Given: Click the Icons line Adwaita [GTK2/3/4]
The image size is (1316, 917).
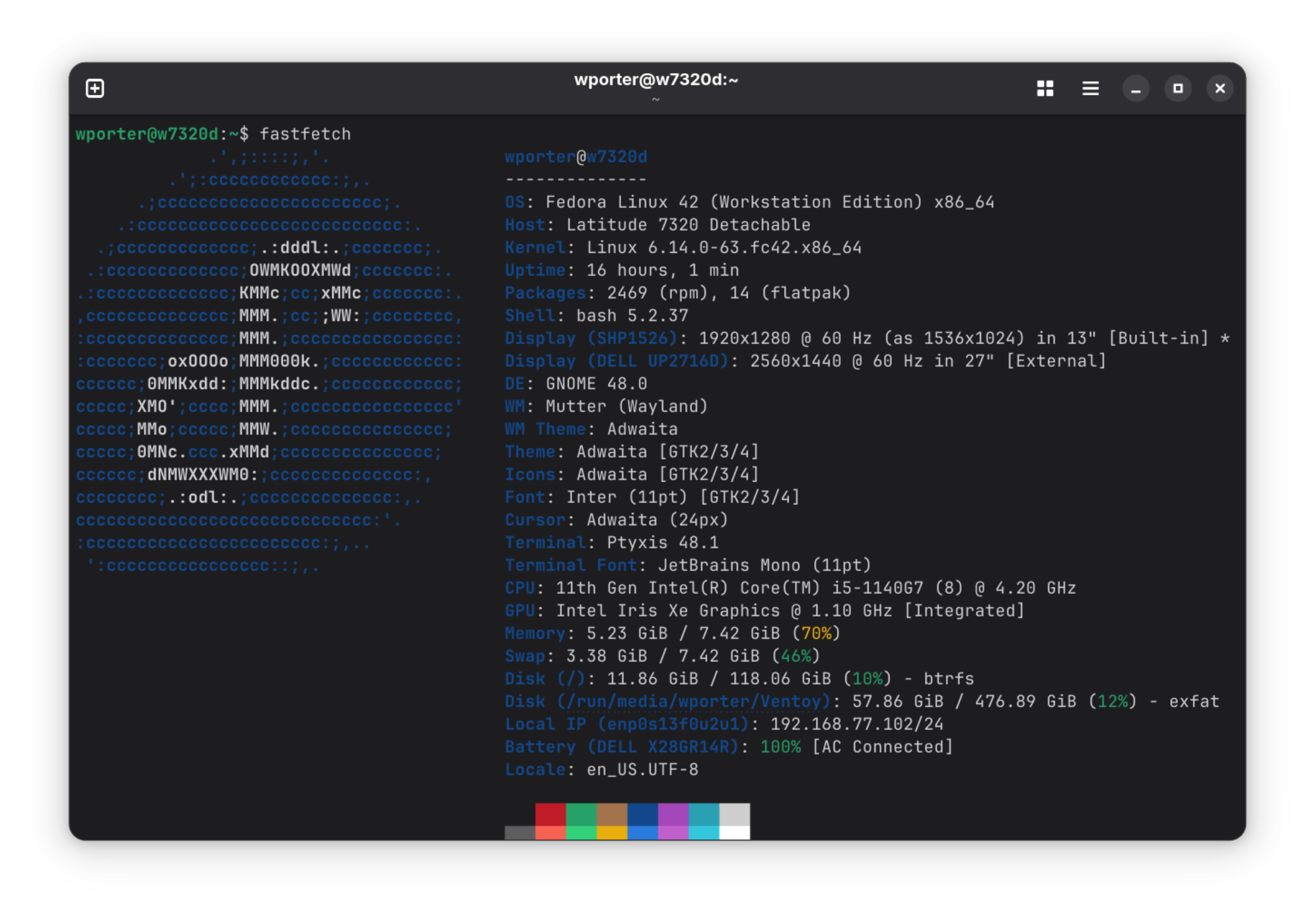Looking at the screenshot, I should [x=632, y=475].
